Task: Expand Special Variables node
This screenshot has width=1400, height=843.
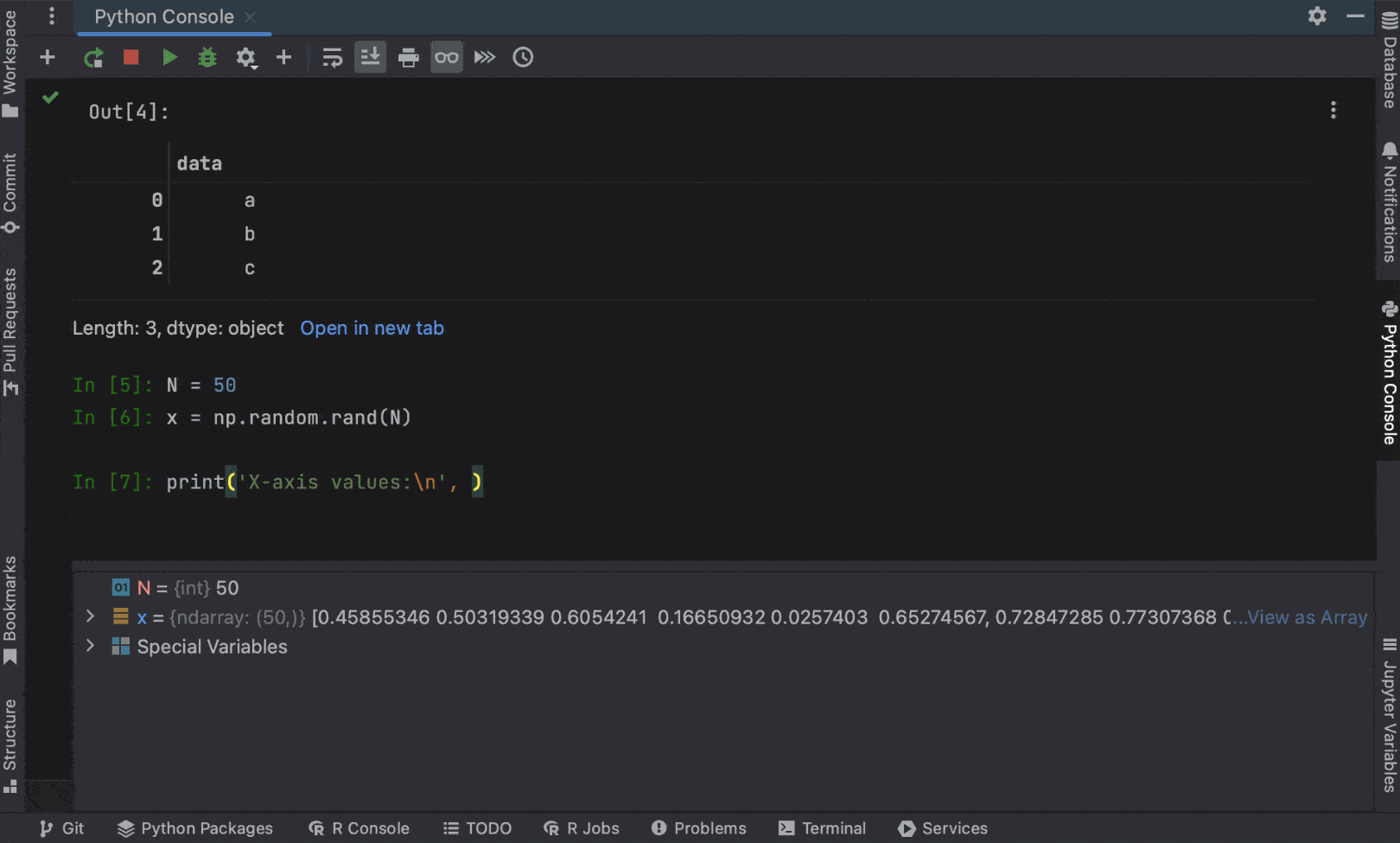Action: click(90, 646)
